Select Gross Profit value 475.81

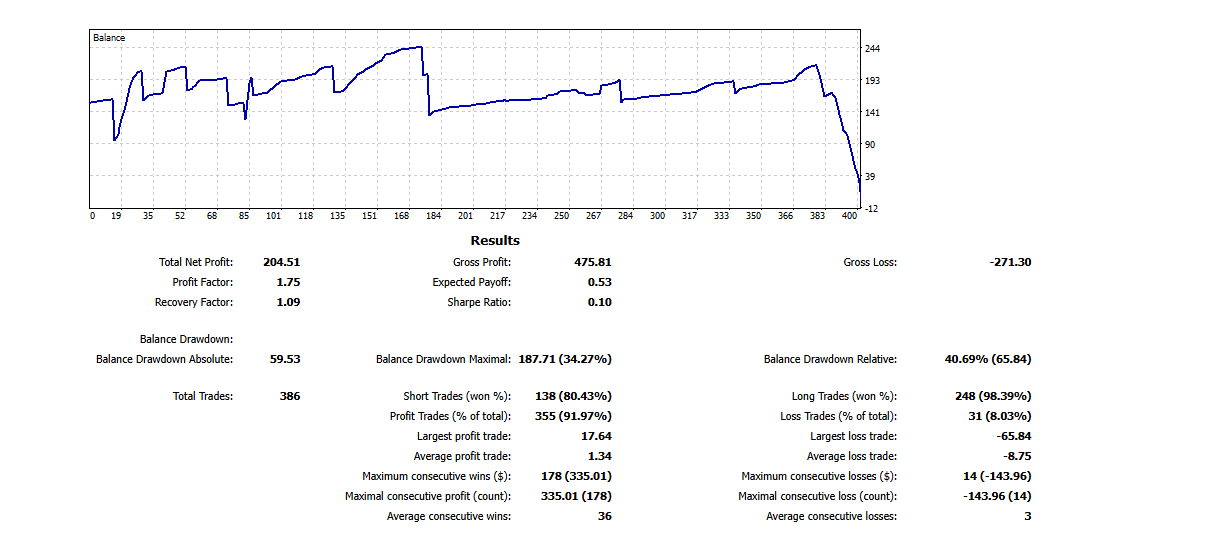[593, 263]
